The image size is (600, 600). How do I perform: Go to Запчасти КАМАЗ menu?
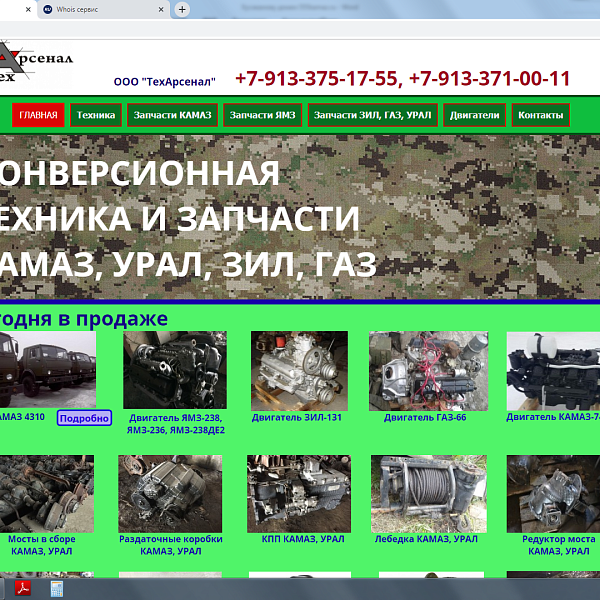pos(173,115)
